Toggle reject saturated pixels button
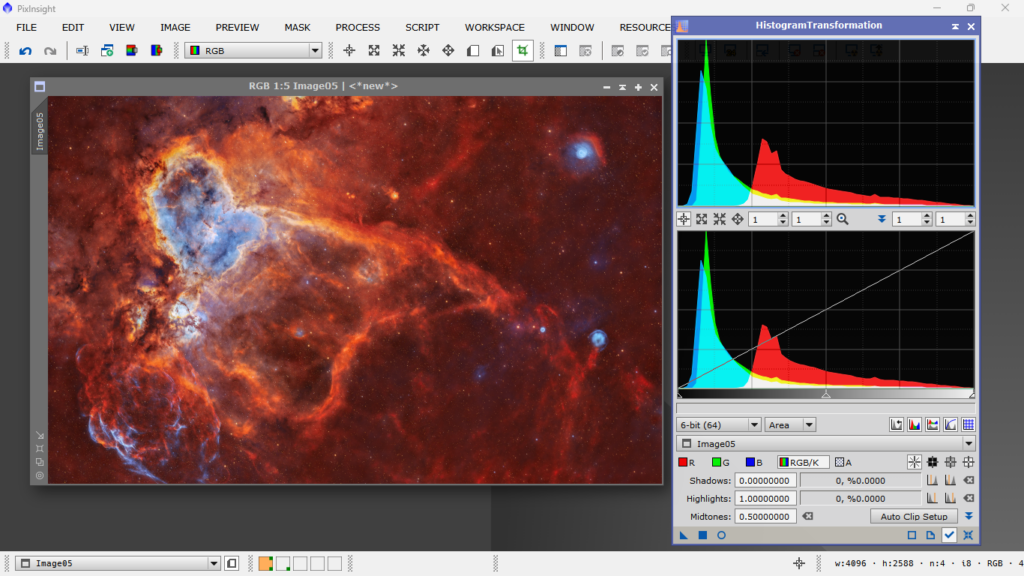 click(896, 425)
